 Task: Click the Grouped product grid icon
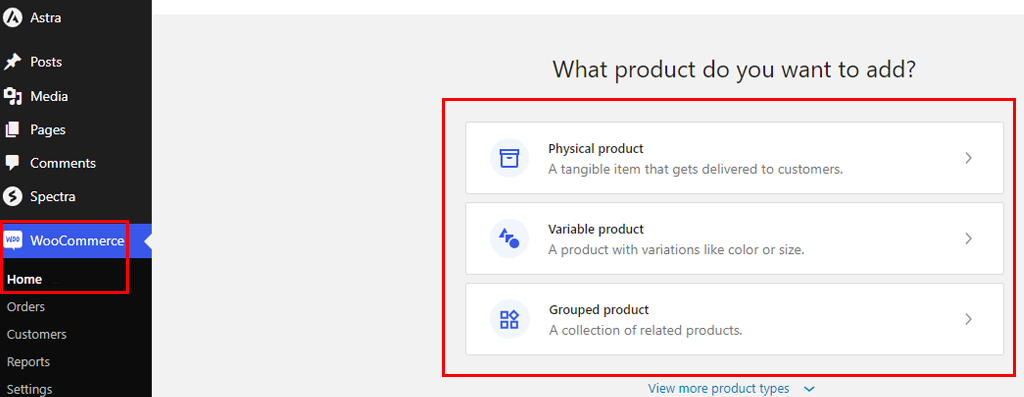(509, 319)
